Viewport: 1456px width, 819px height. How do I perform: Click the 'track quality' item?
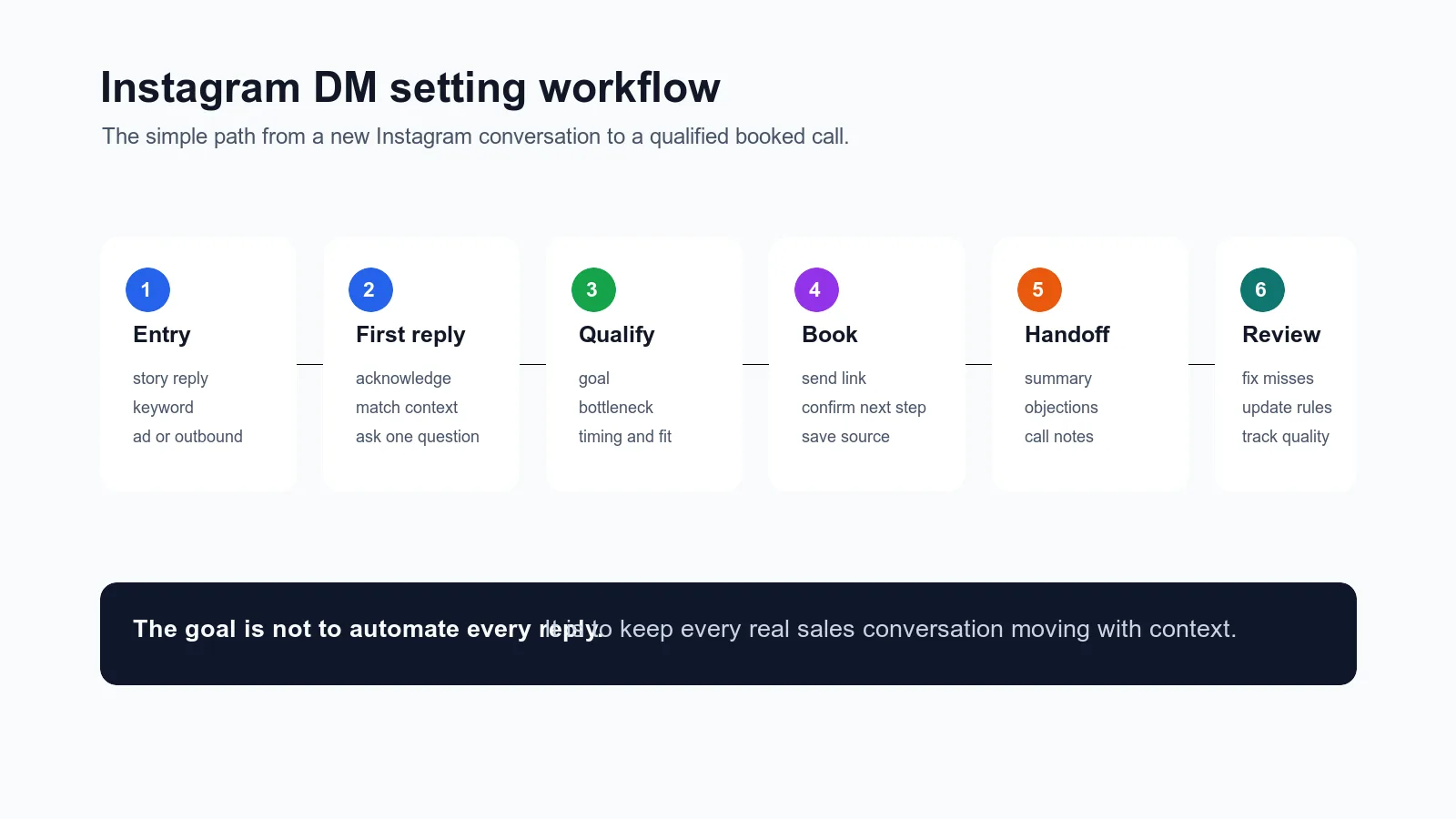[1286, 437]
